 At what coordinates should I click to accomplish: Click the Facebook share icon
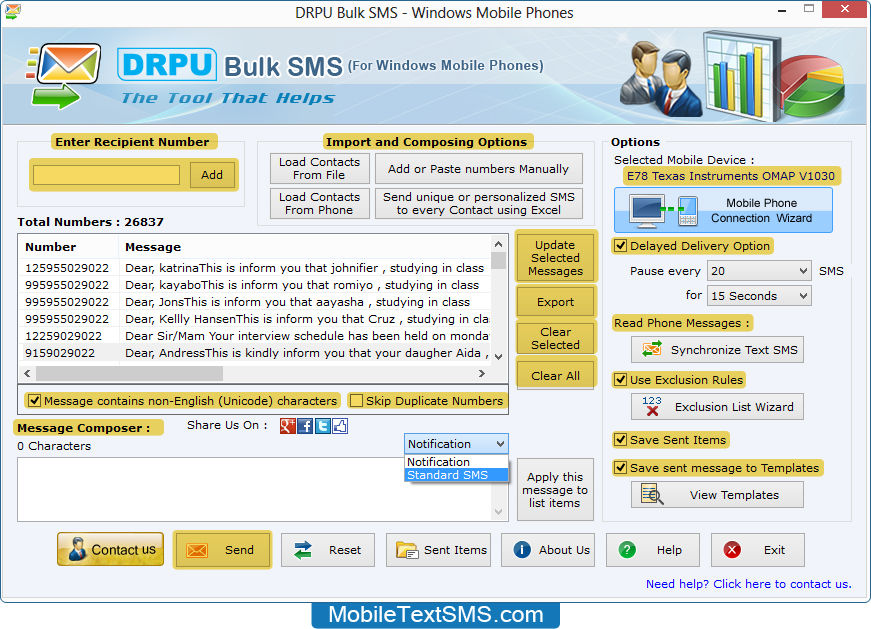(305, 426)
